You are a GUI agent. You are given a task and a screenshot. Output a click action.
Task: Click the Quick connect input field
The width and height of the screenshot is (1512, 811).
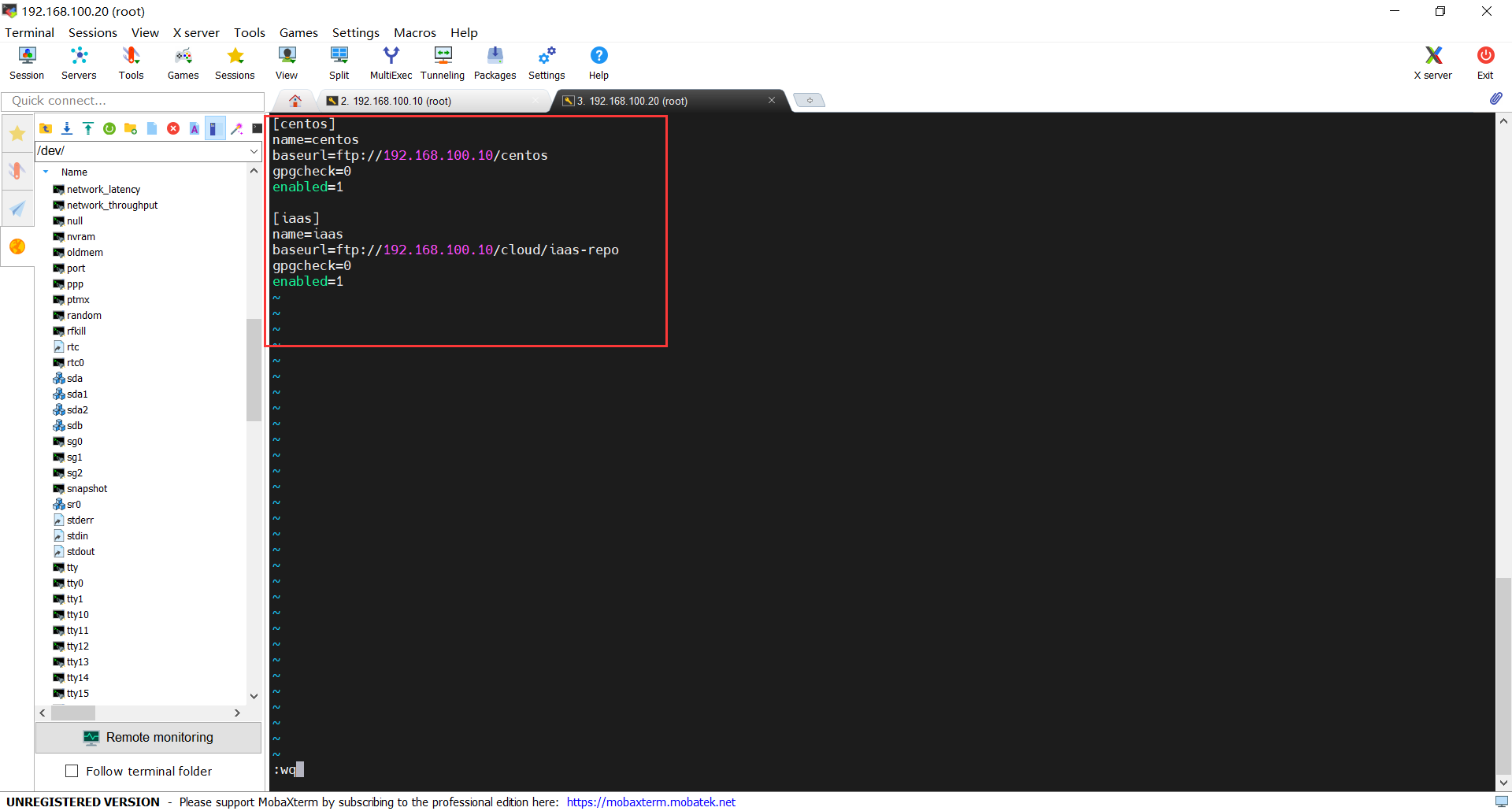pyautogui.click(x=132, y=101)
